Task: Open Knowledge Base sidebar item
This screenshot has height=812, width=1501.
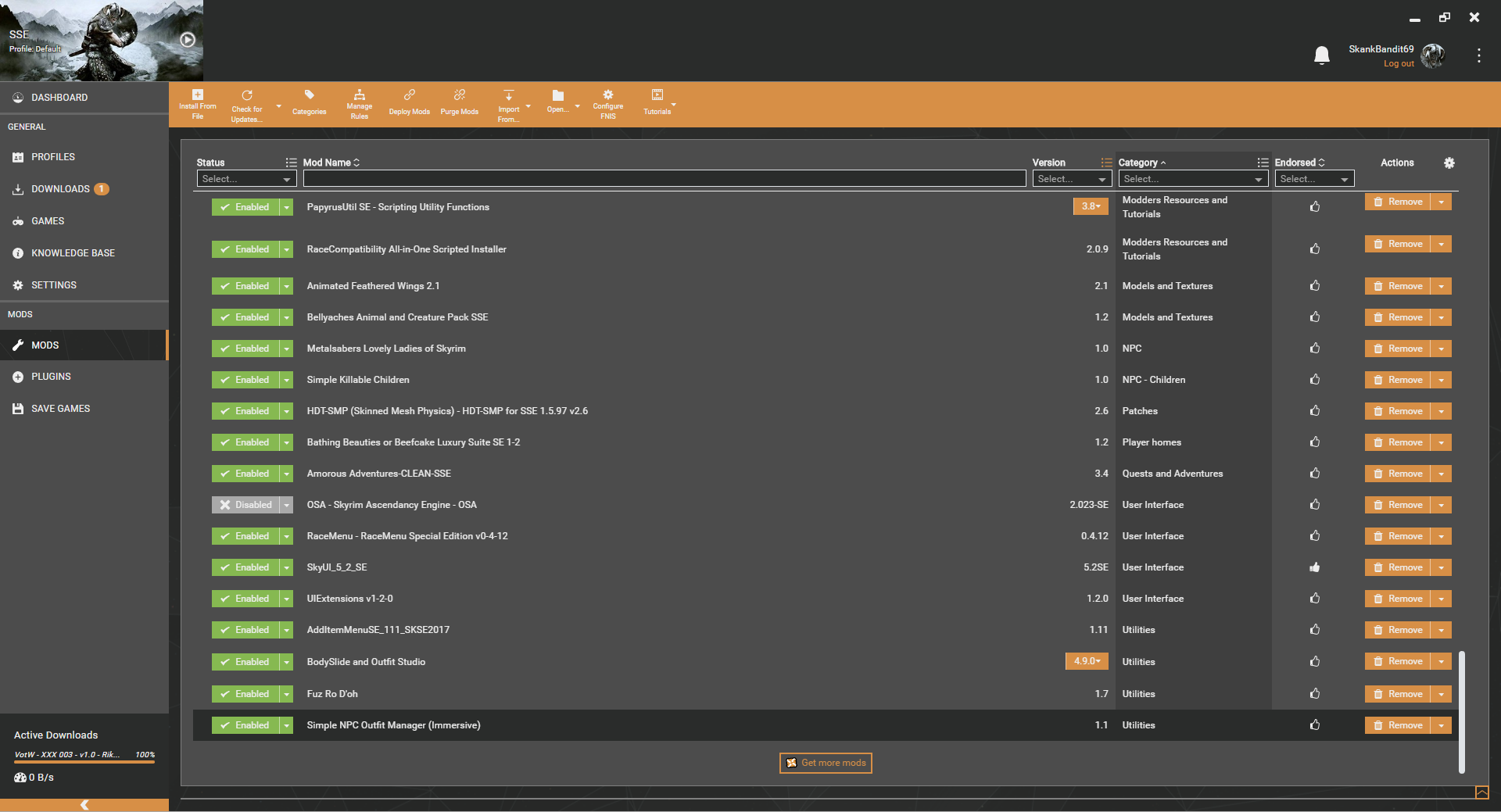Action: click(84, 253)
